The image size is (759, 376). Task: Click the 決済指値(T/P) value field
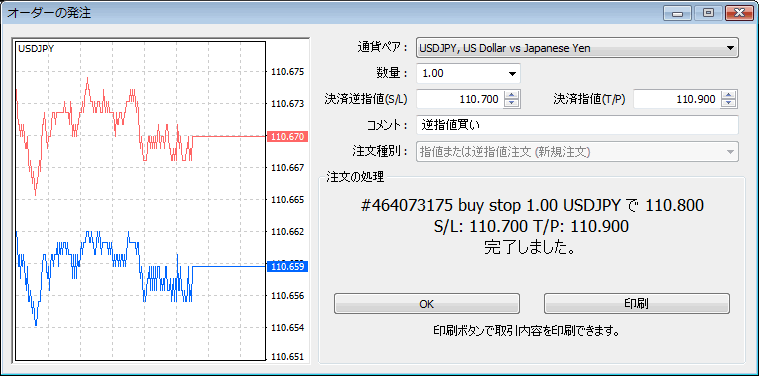click(x=677, y=99)
